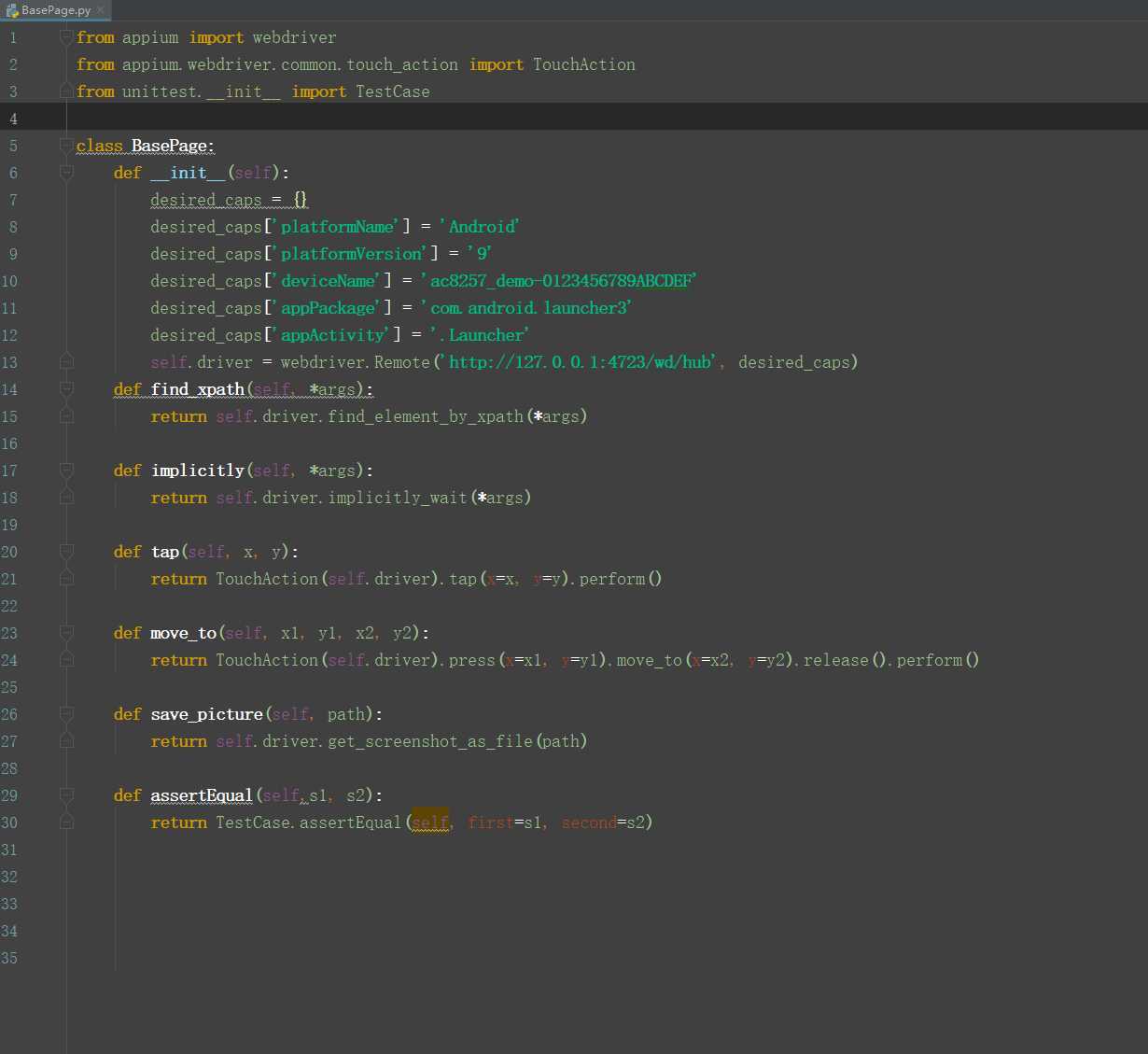Collapse the save_picture method fold marker
1148x1054 pixels.
(x=66, y=714)
